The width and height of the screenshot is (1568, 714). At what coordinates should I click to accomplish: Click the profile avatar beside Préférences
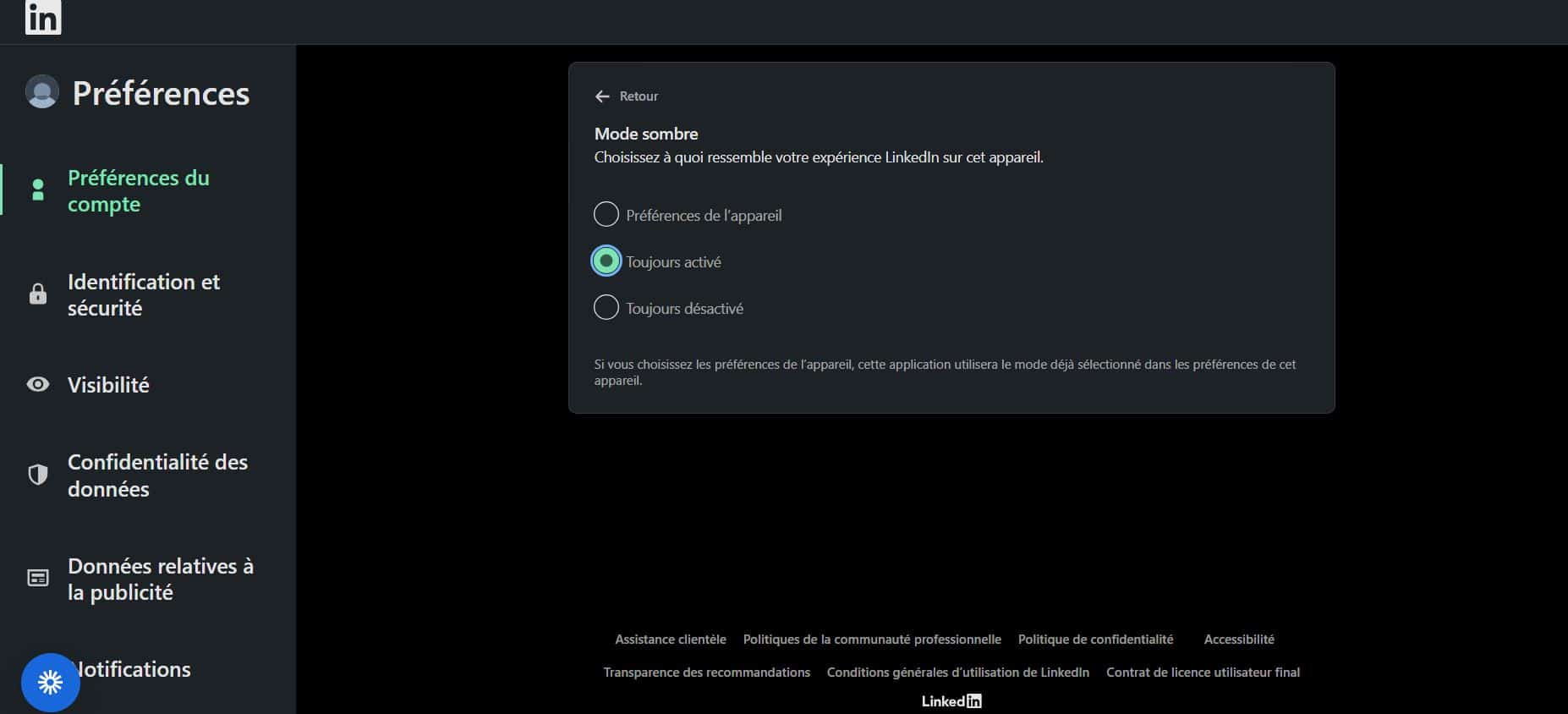[41, 92]
